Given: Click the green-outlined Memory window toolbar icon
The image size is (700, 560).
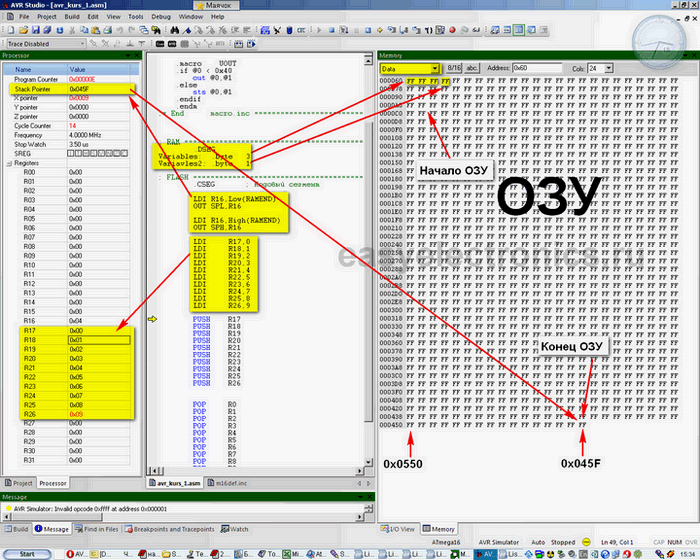Looking at the screenshot, I should (519, 30).
